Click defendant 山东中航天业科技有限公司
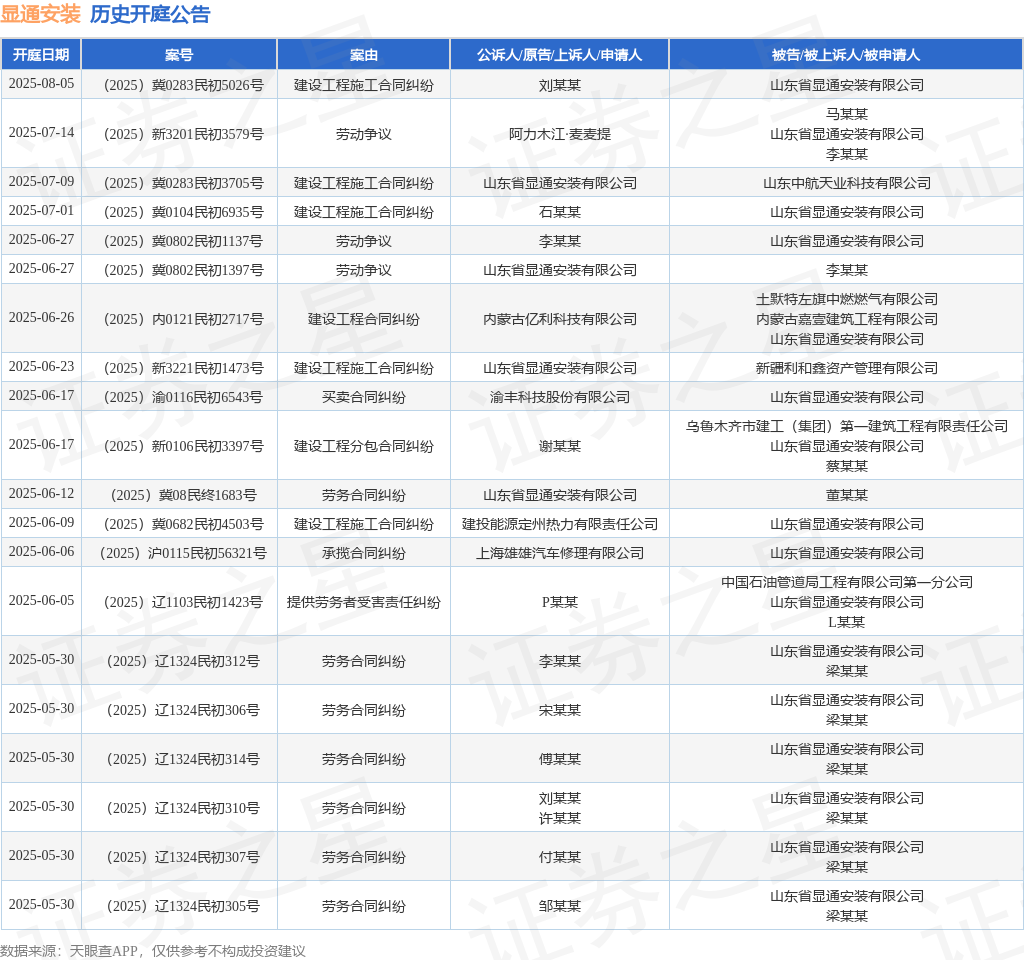 [x=846, y=184]
